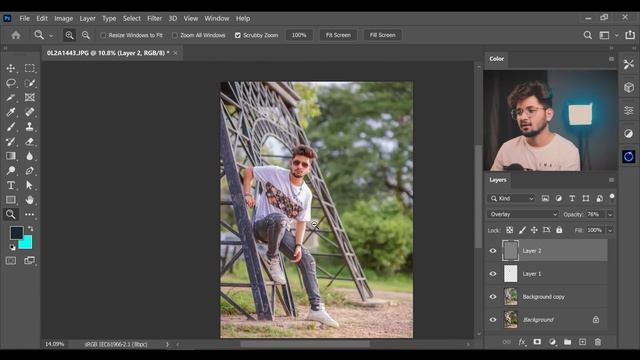Select the Rectangular Marquee tool
Viewport: 640px width, 360px height.
pos(29,68)
